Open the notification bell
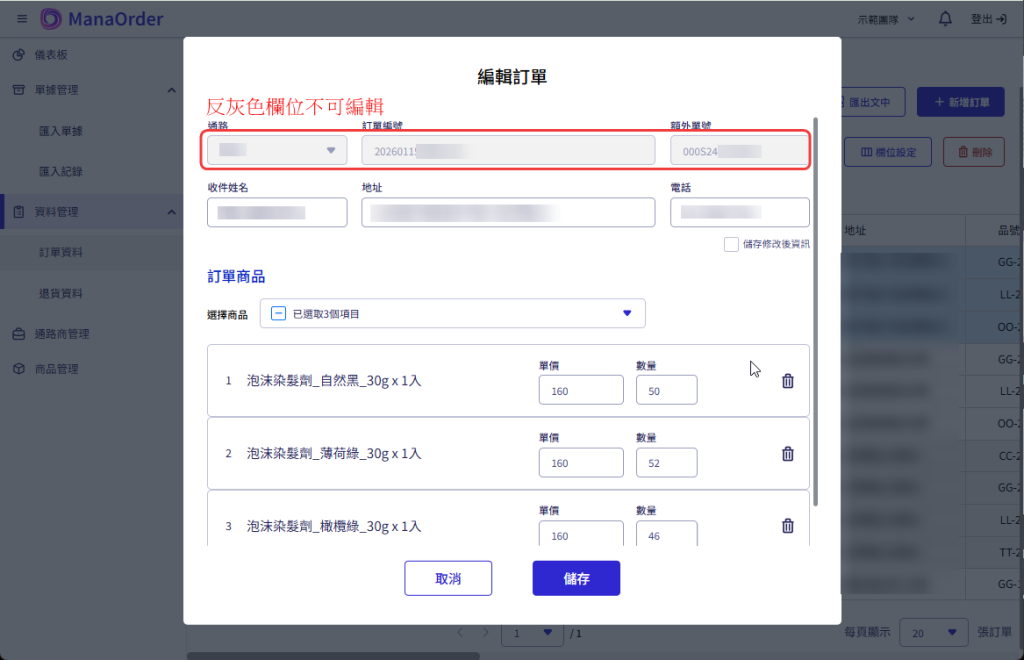The image size is (1024, 660). coord(945,19)
